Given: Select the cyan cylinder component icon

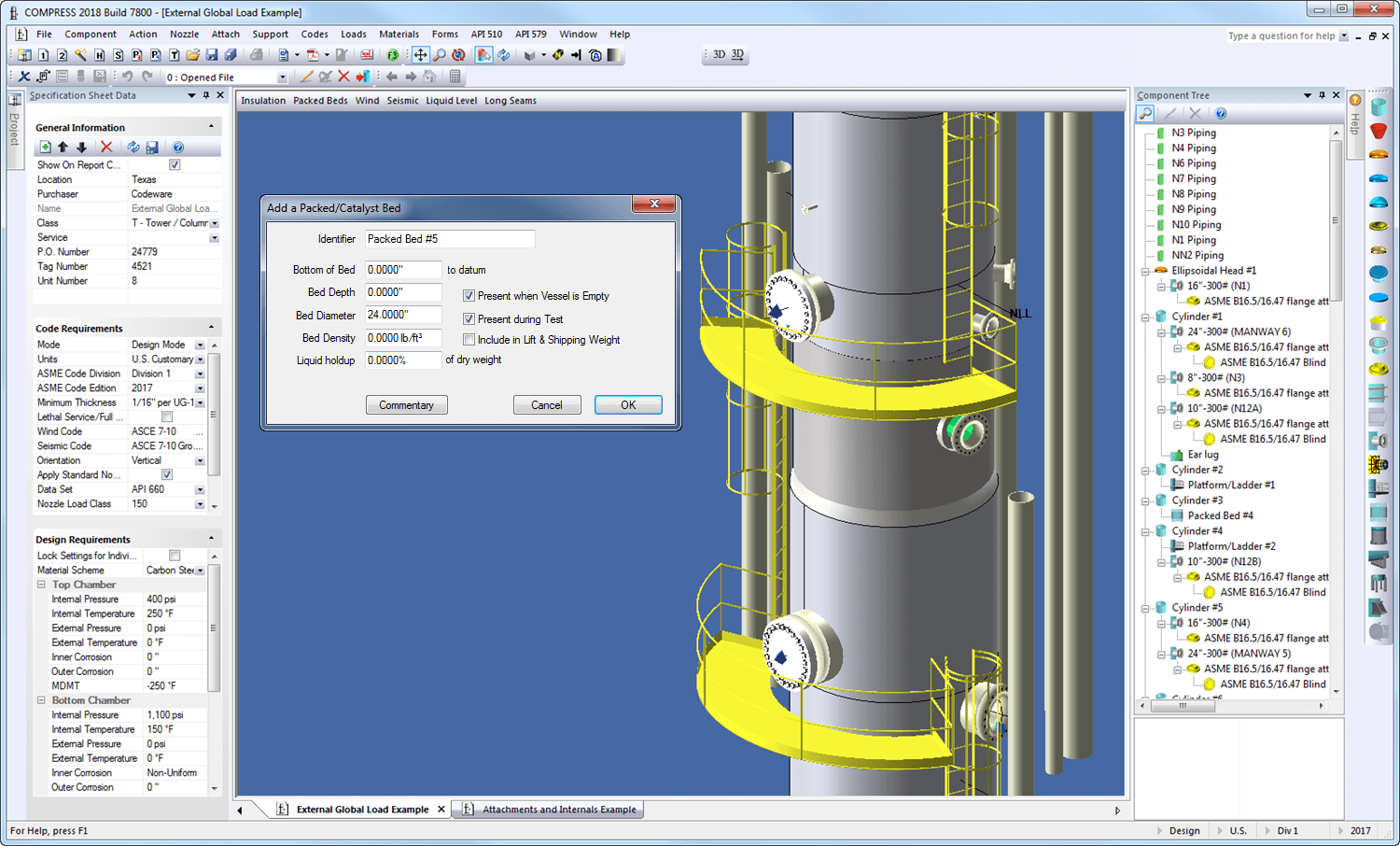Looking at the screenshot, I should pyautogui.click(x=1379, y=106).
